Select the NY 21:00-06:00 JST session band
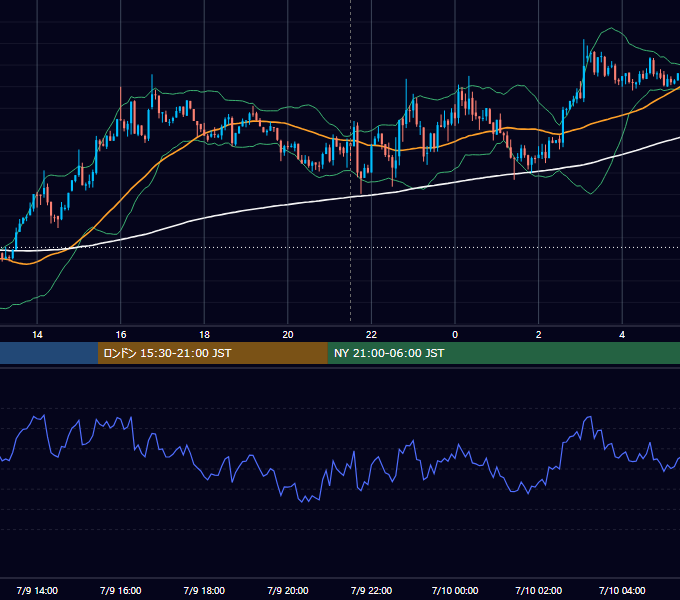The height and width of the screenshot is (600, 680). pyautogui.click(x=503, y=353)
